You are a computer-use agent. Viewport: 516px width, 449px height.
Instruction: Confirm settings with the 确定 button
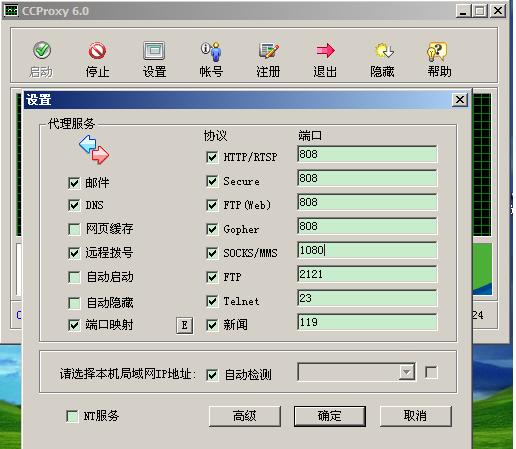(x=330, y=416)
